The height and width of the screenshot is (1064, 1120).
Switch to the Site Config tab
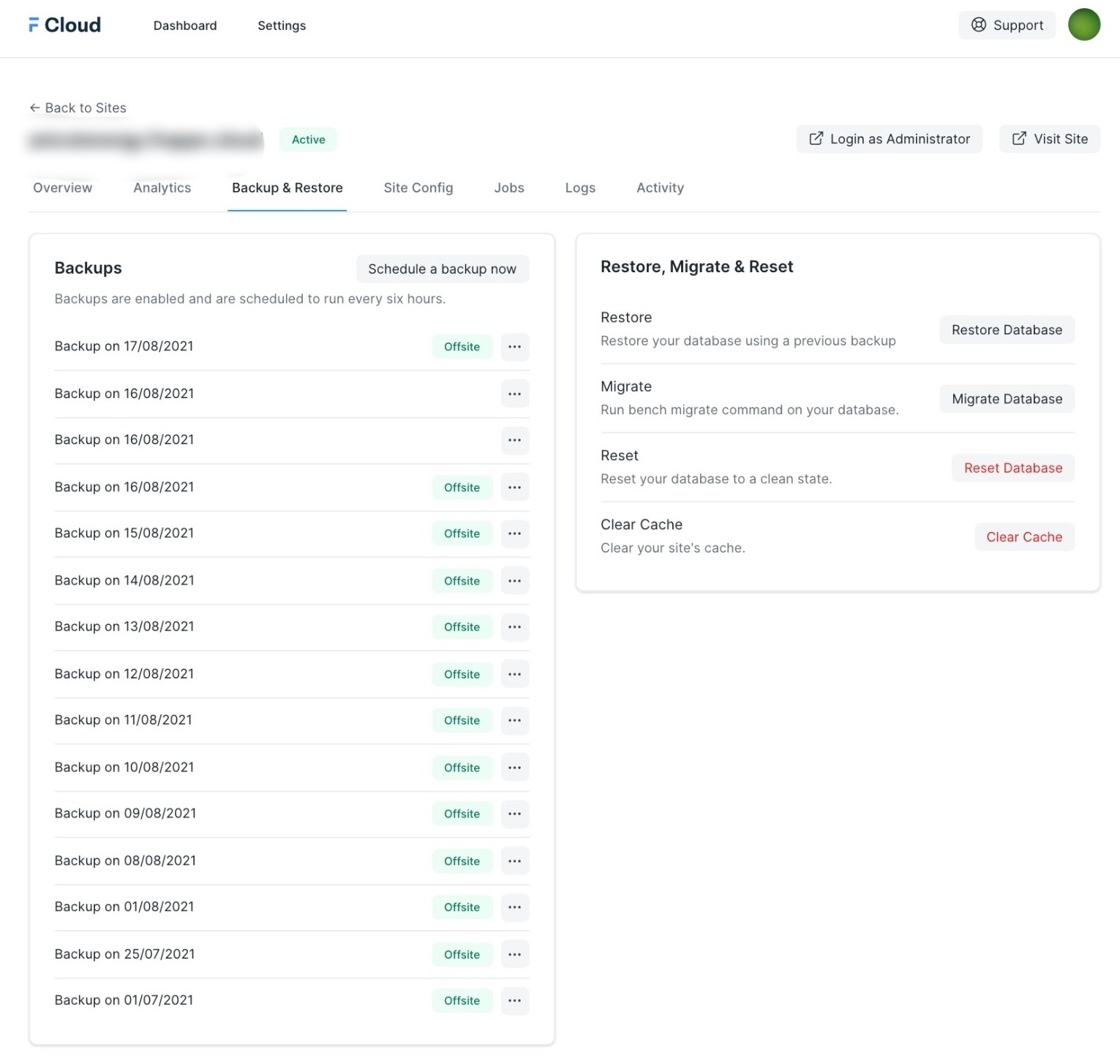point(418,188)
